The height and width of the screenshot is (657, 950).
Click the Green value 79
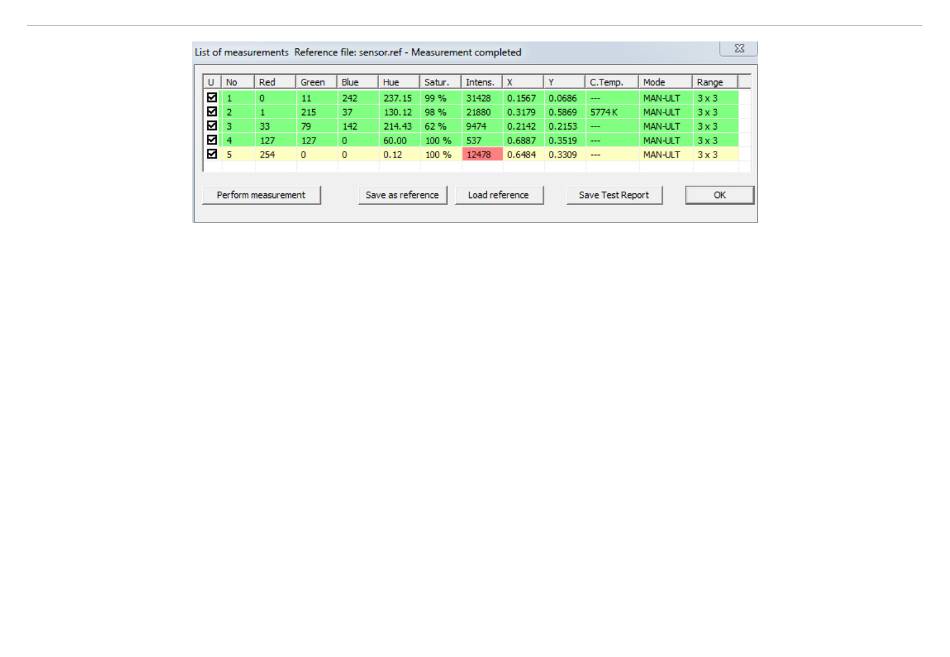point(306,126)
